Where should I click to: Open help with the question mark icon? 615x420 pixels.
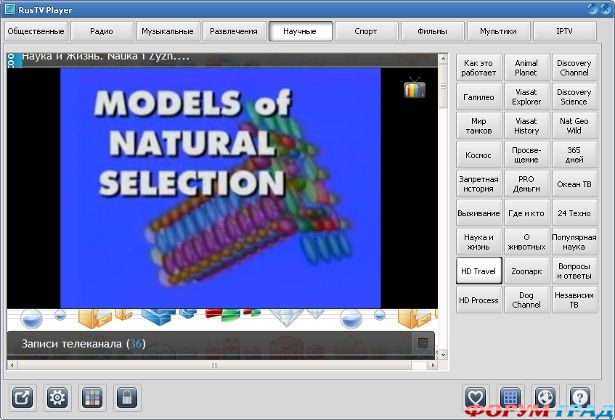point(580,397)
